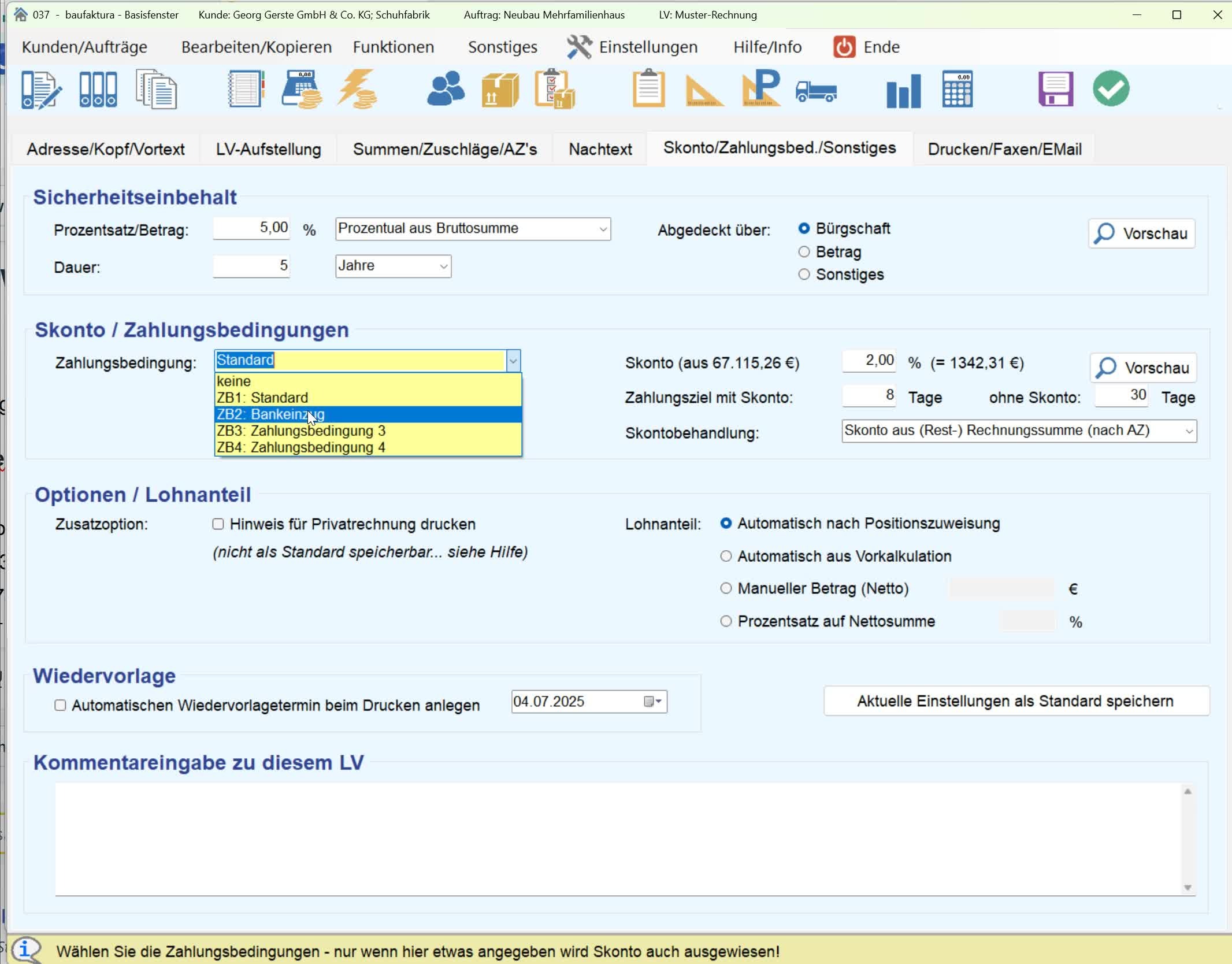
Task: Click inside the Kommentareingabe text area
Action: point(618,838)
